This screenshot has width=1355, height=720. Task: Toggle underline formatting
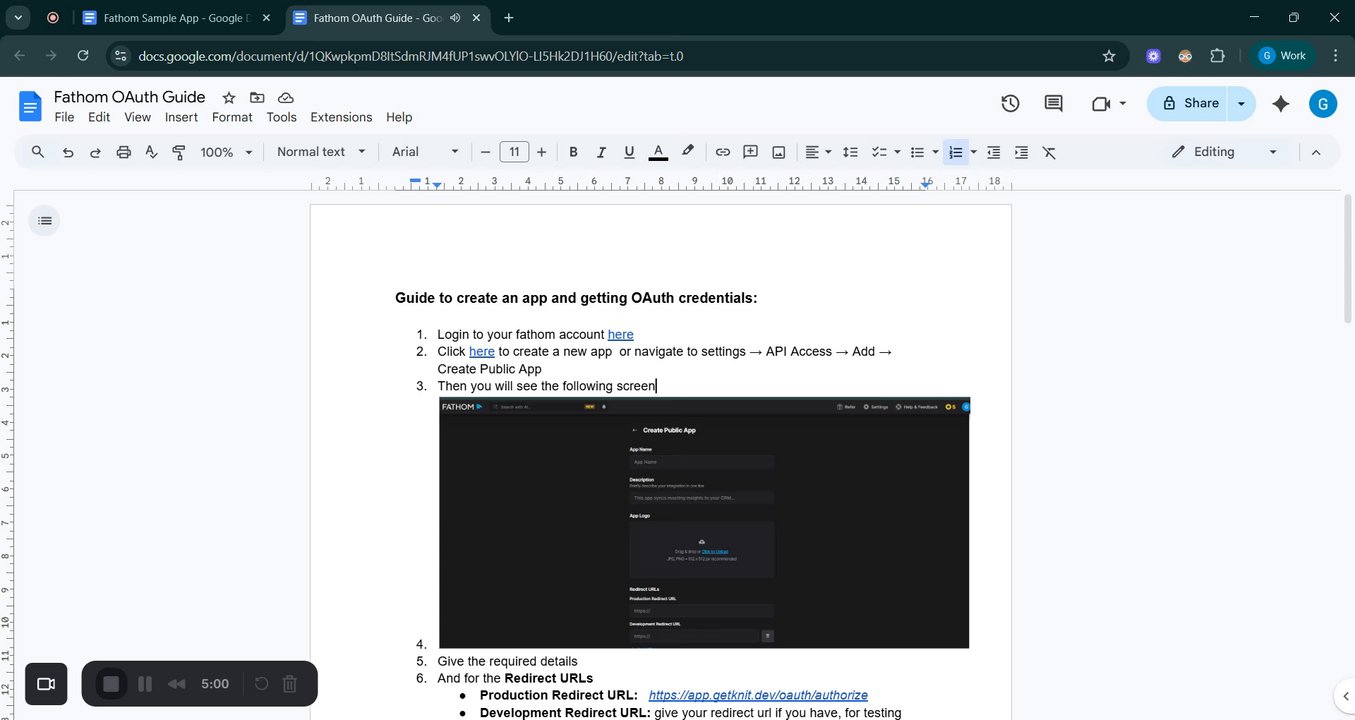pos(629,152)
